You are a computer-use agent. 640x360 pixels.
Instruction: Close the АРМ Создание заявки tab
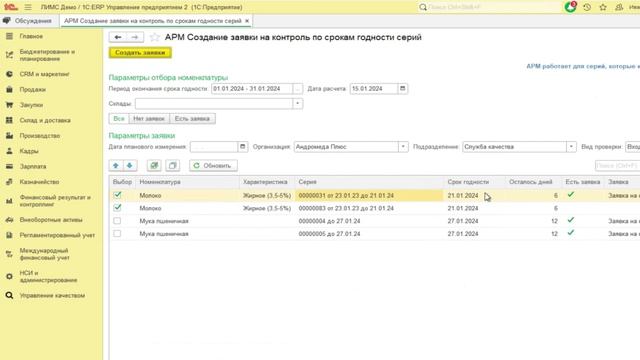[247, 21]
